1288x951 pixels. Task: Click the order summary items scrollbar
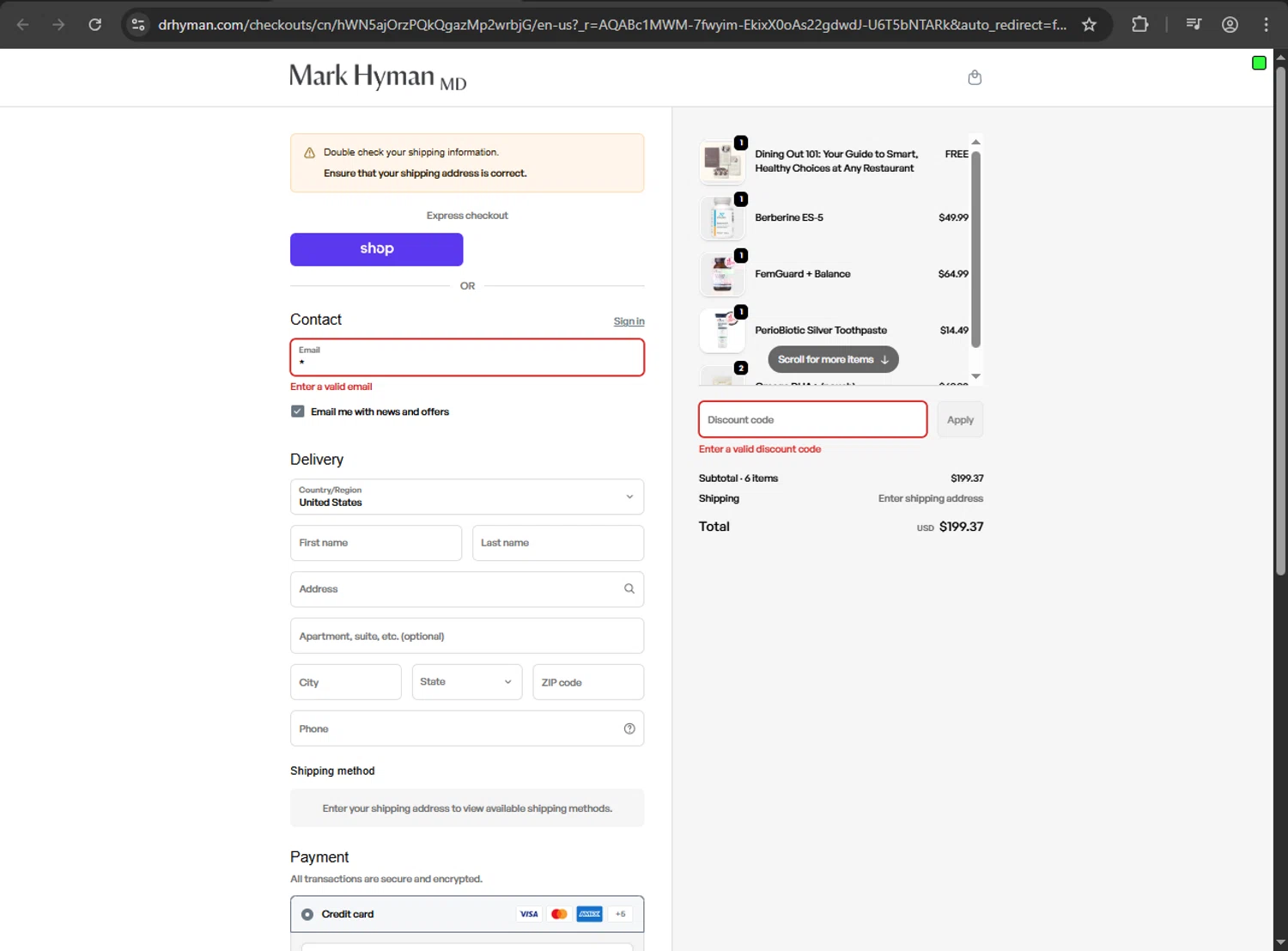[975, 249]
